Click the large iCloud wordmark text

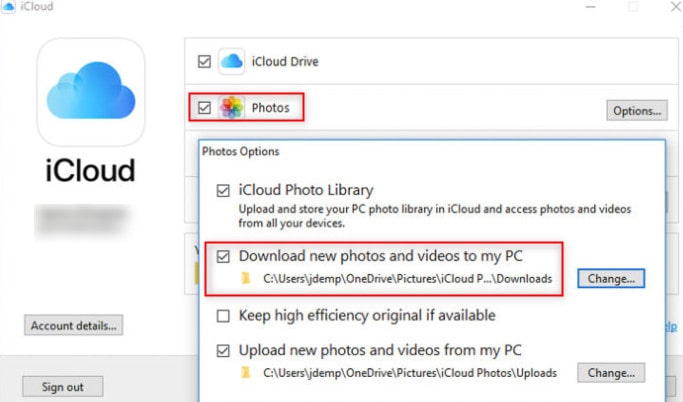91,170
